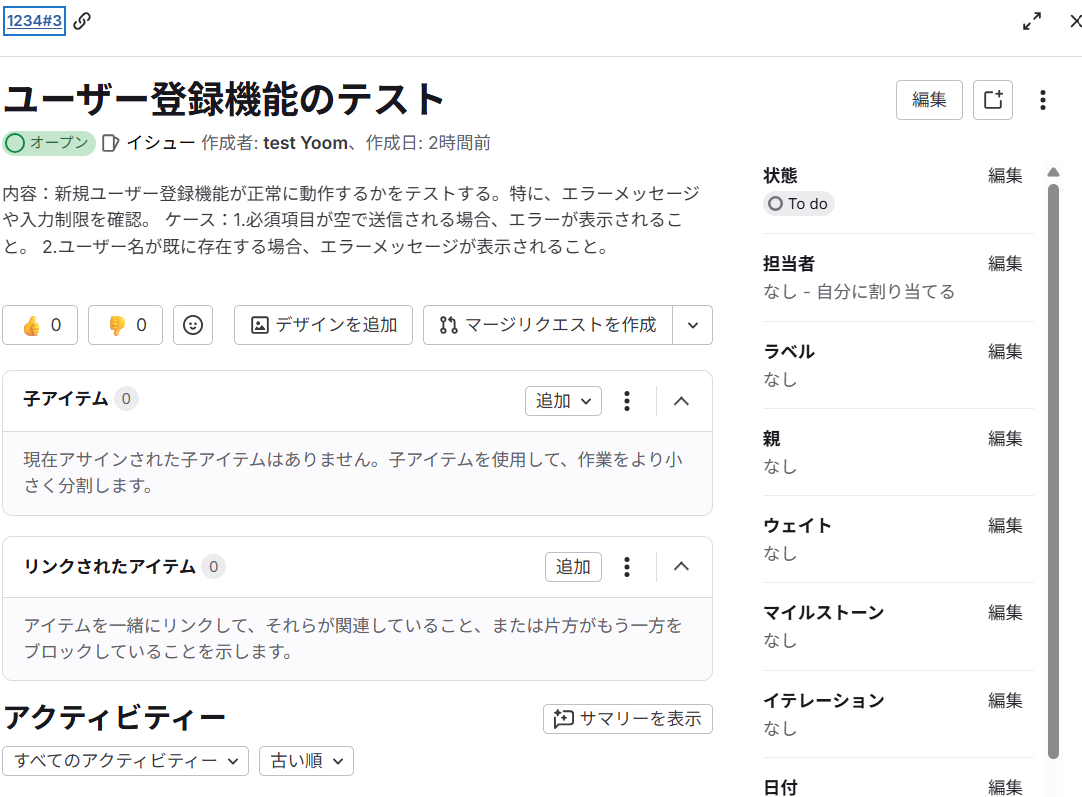Edit the ウェイト field

click(x=1005, y=526)
